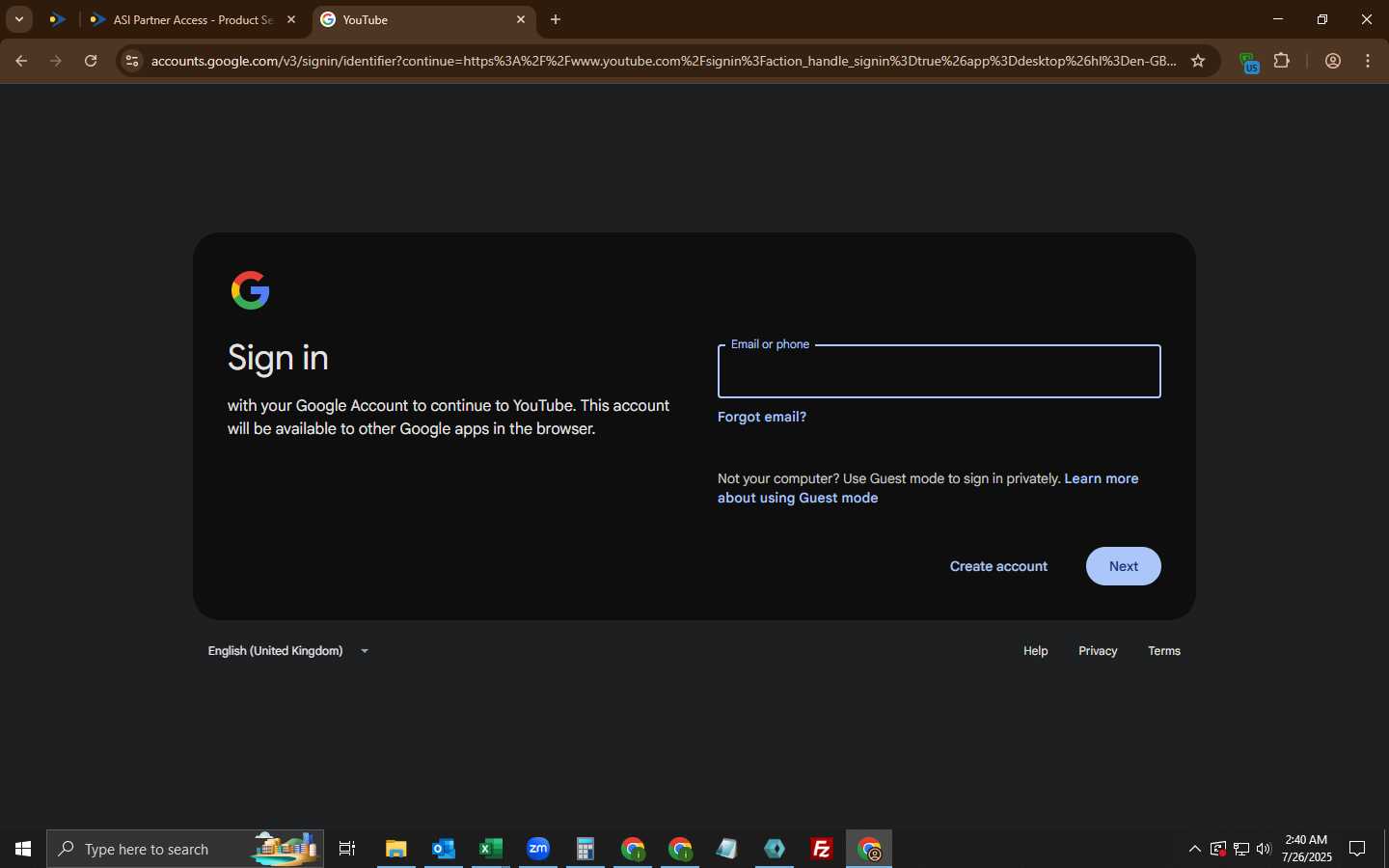Open Outlook from the taskbar
This screenshot has height=868, width=1389.
coord(443,849)
